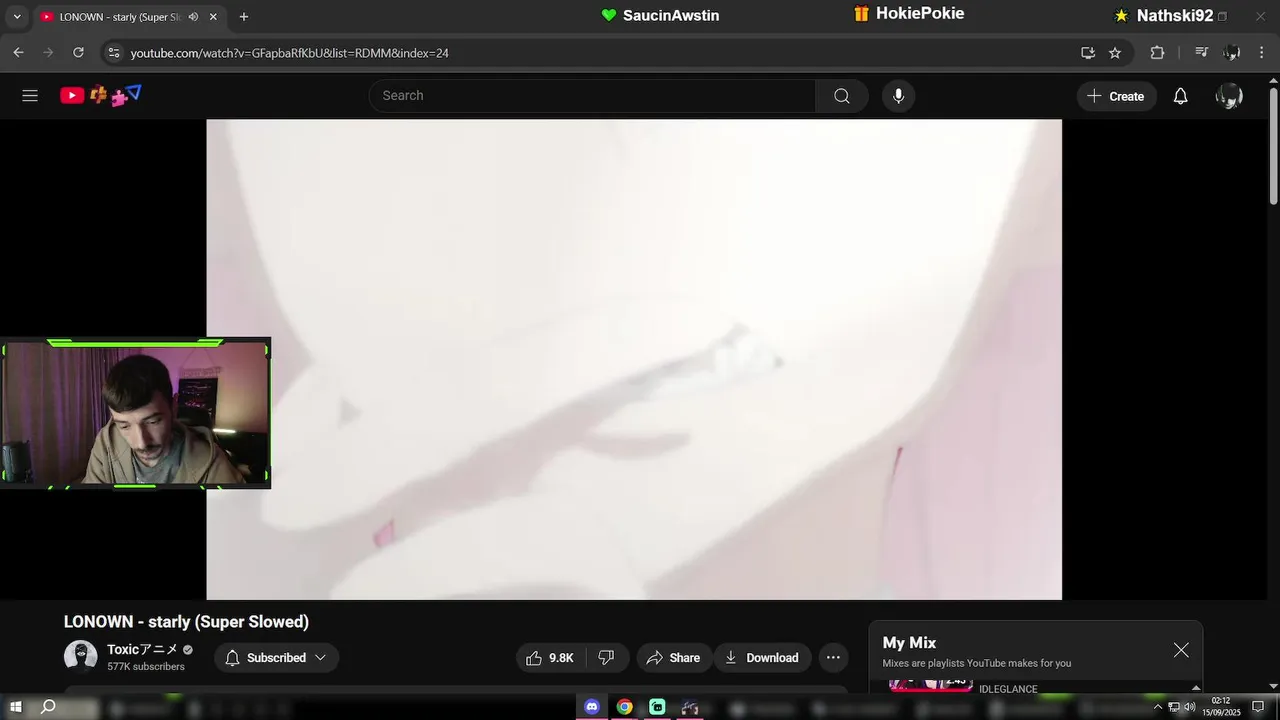Open Windows Start menu

pyautogui.click(x=15, y=707)
